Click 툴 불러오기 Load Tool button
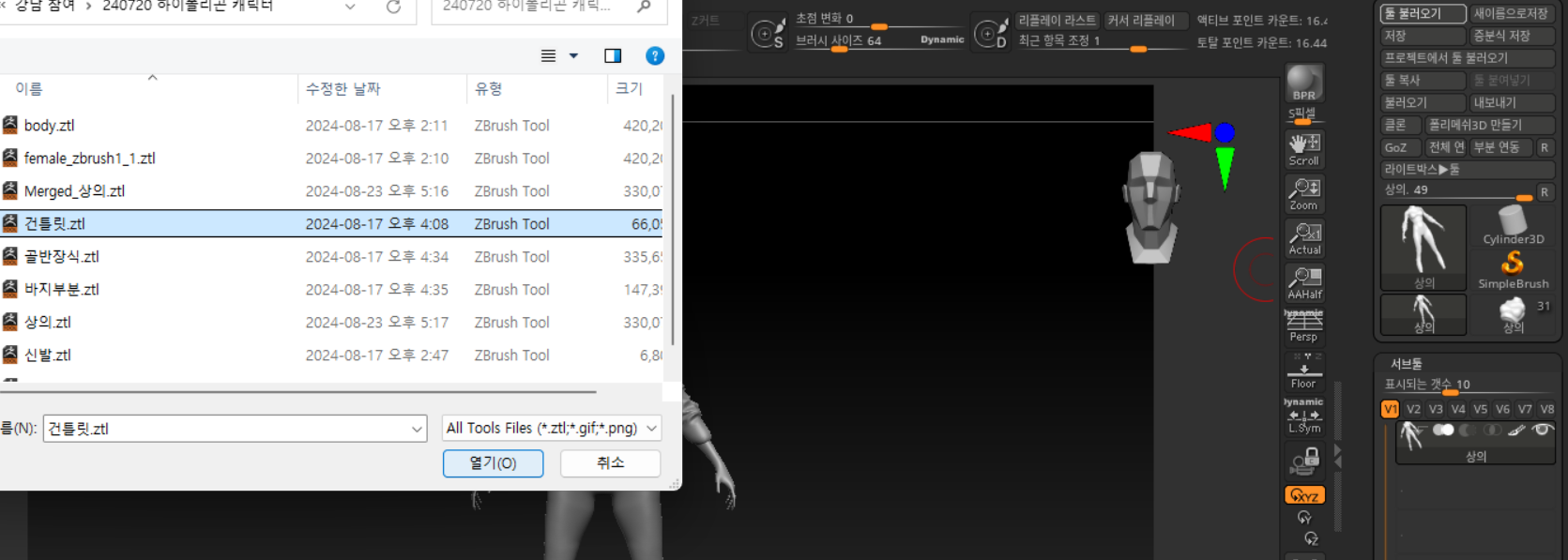The height and width of the screenshot is (560, 1568). (x=1423, y=13)
